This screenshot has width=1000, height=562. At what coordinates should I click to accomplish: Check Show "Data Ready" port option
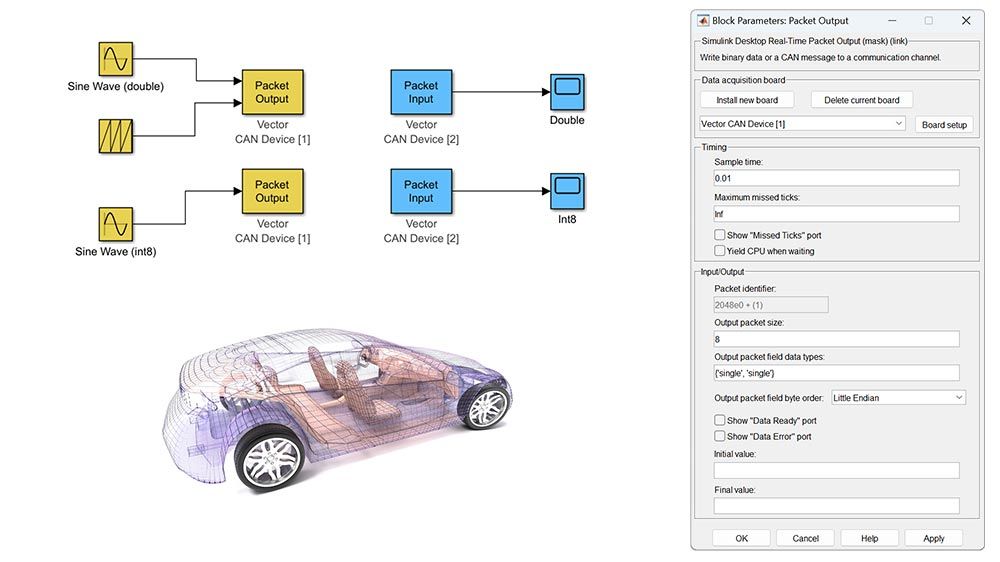coord(720,421)
